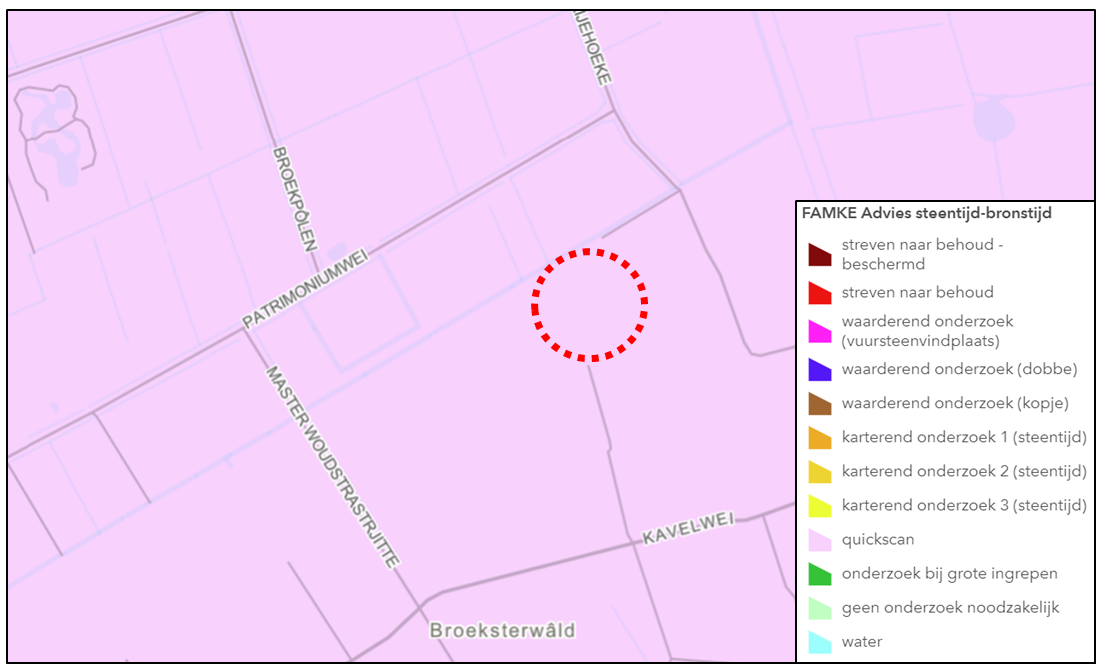Click the BROEKPÔLEN street label
The width and height of the screenshot is (1106, 669).
(x=295, y=200)
